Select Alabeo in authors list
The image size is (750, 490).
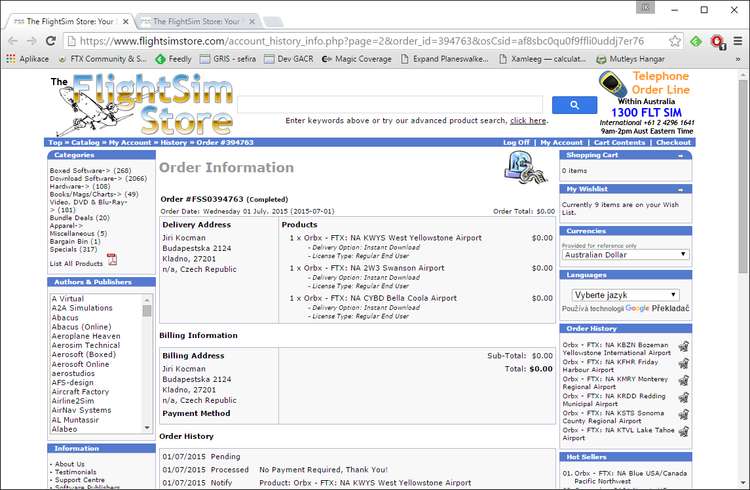(x=64, y=429)
